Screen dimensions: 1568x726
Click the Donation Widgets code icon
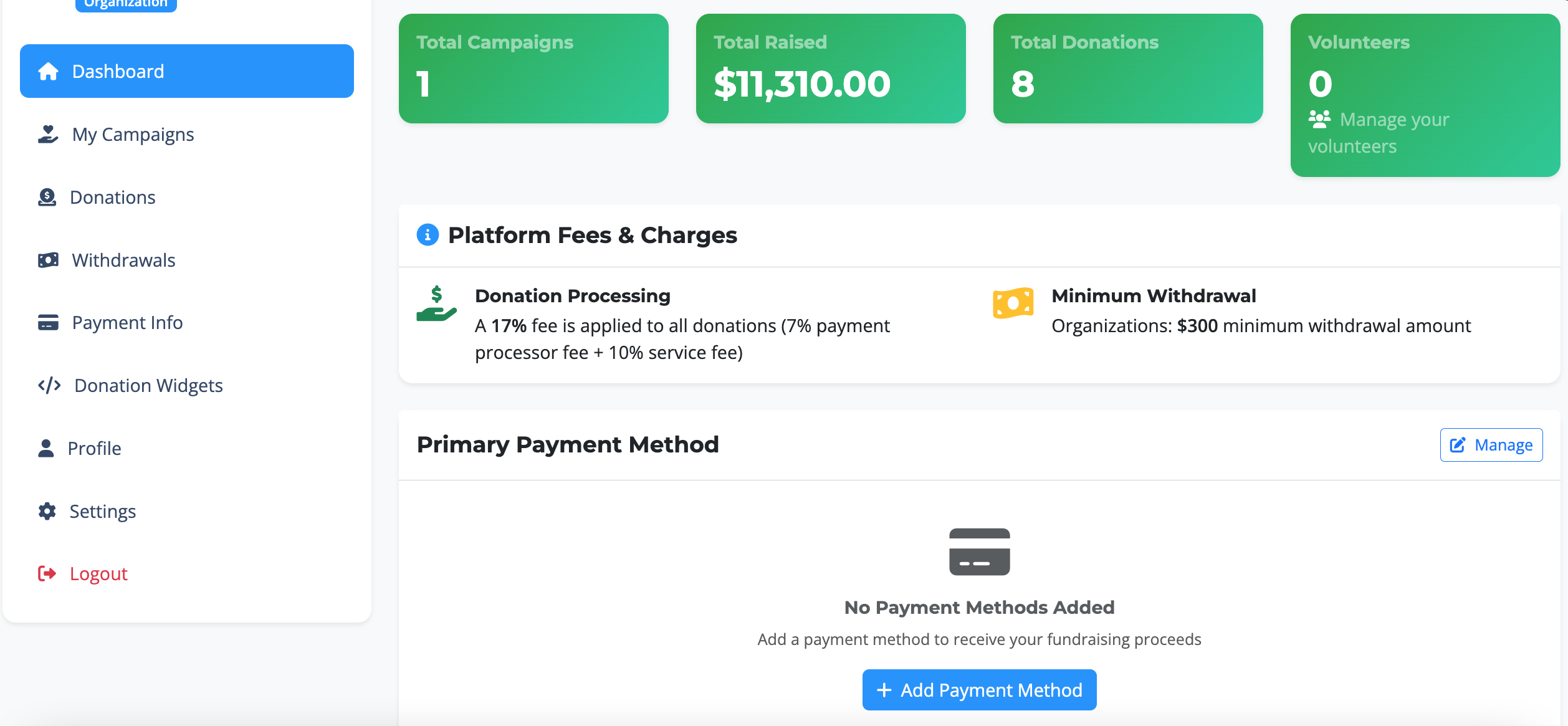point(49,385)
